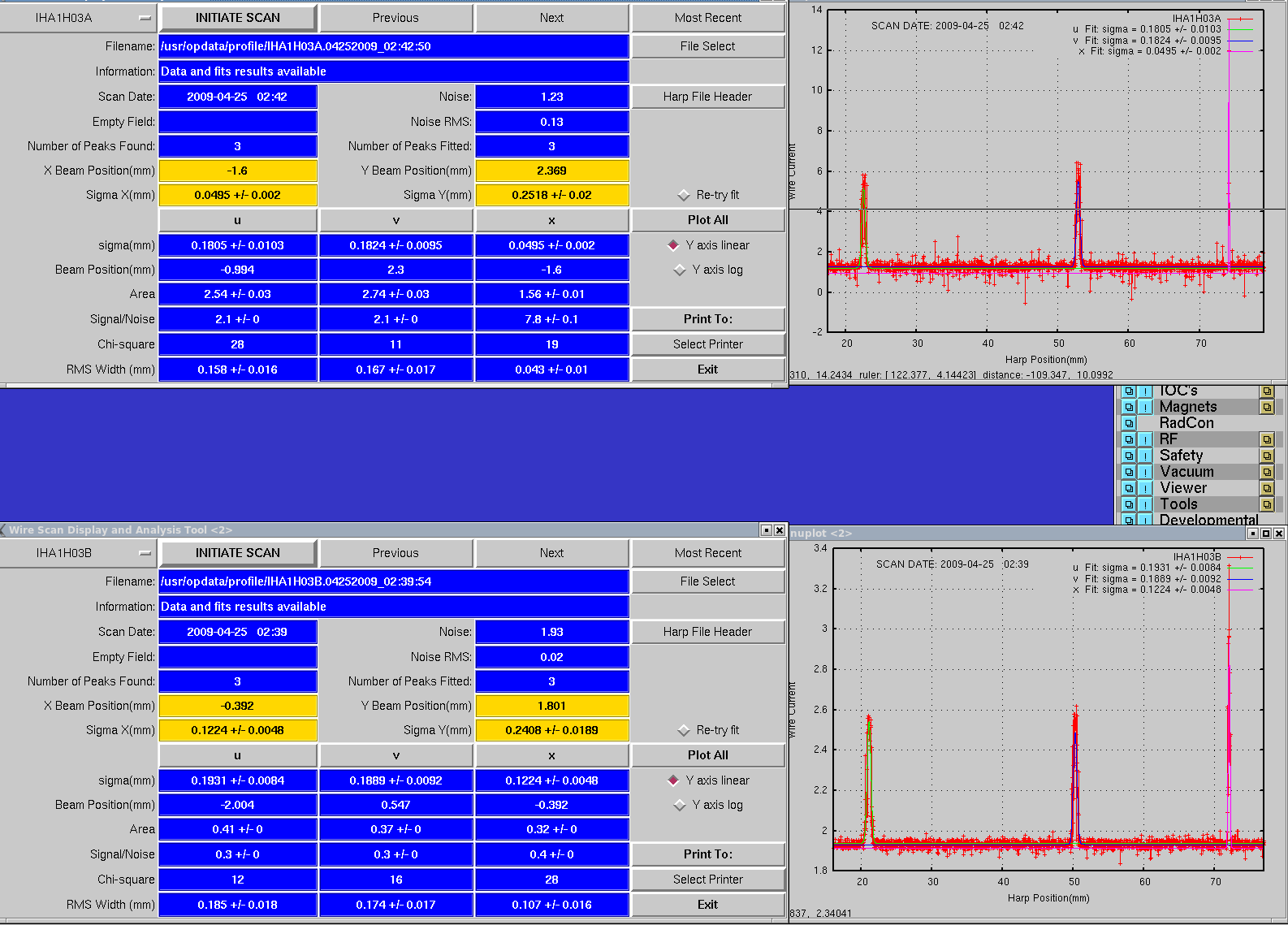Screen dimensions: 1288x925
Task: Select Y axis linear in the IHA1H03A panel
Action: tap(673, 245)
